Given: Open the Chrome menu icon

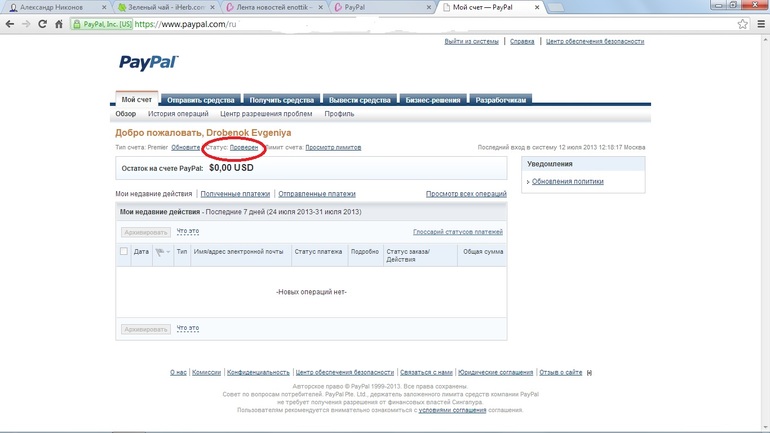Looking at the screenshot, I should 760,24.
